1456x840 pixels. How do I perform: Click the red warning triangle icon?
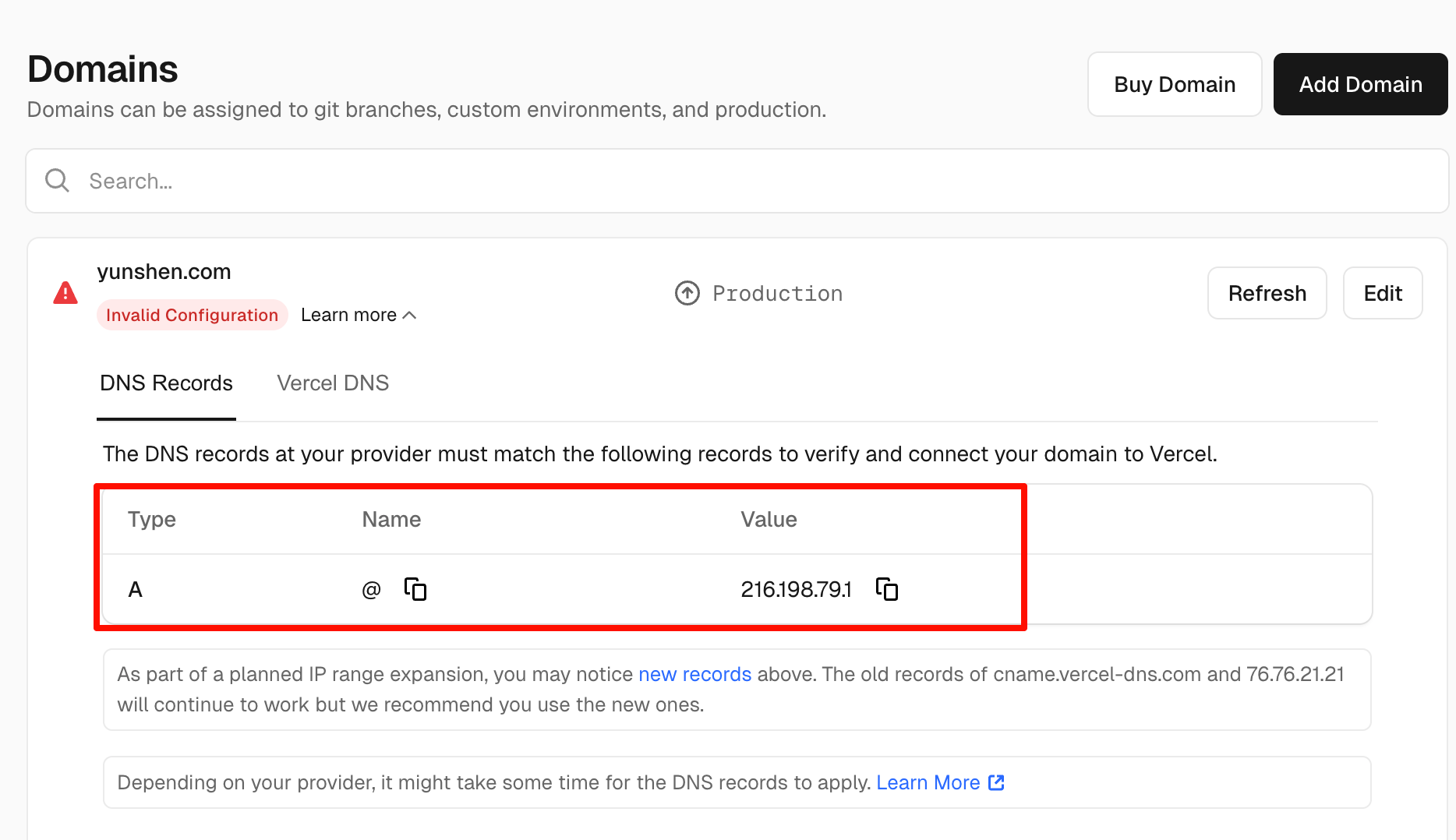point(65,293)
